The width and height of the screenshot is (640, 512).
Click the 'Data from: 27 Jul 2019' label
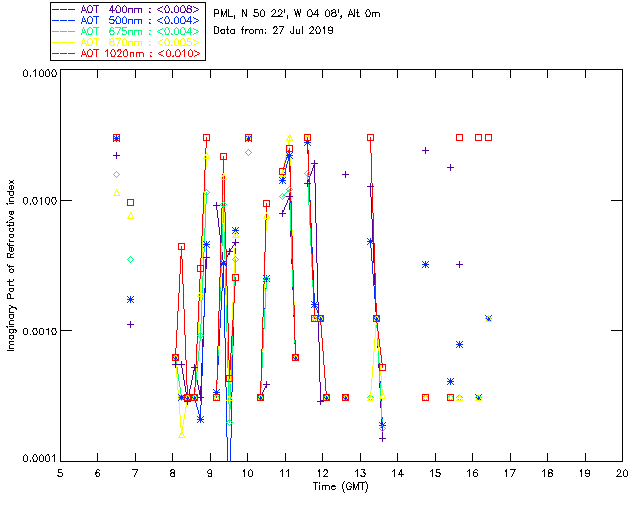click(273, 31)
